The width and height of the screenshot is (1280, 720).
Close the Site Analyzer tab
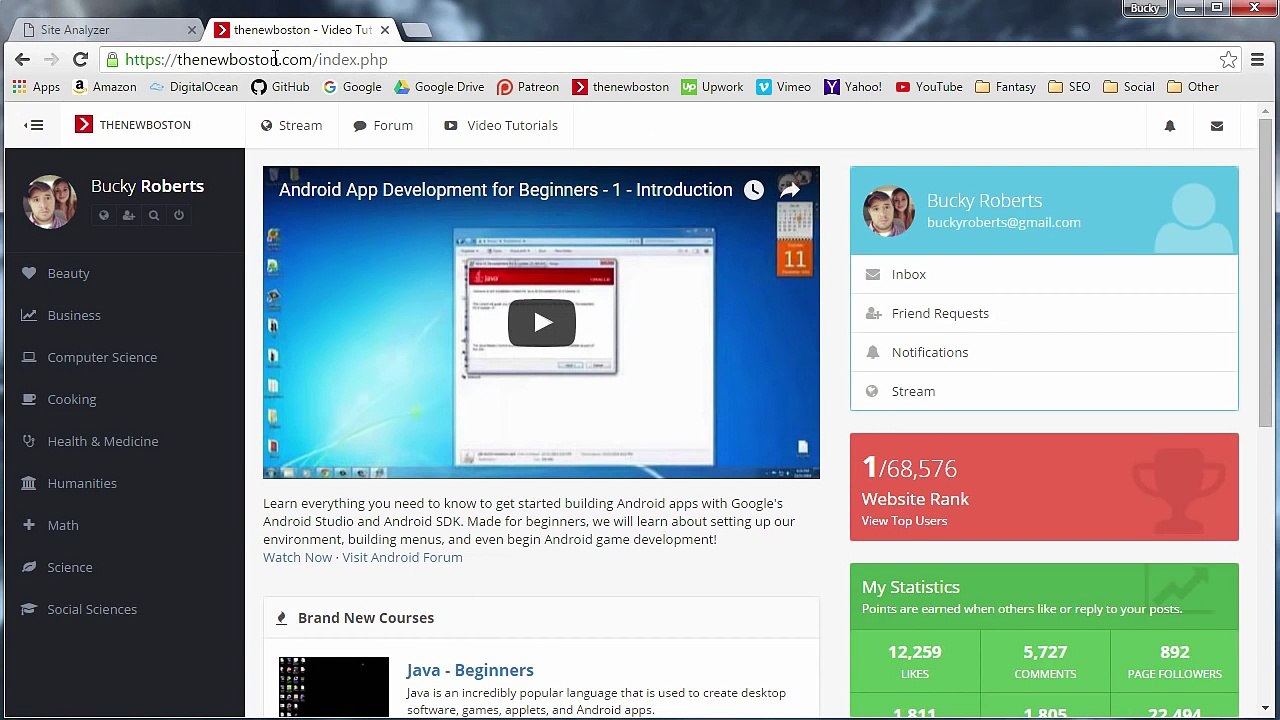pyautogui.click(x=192, y=30)
